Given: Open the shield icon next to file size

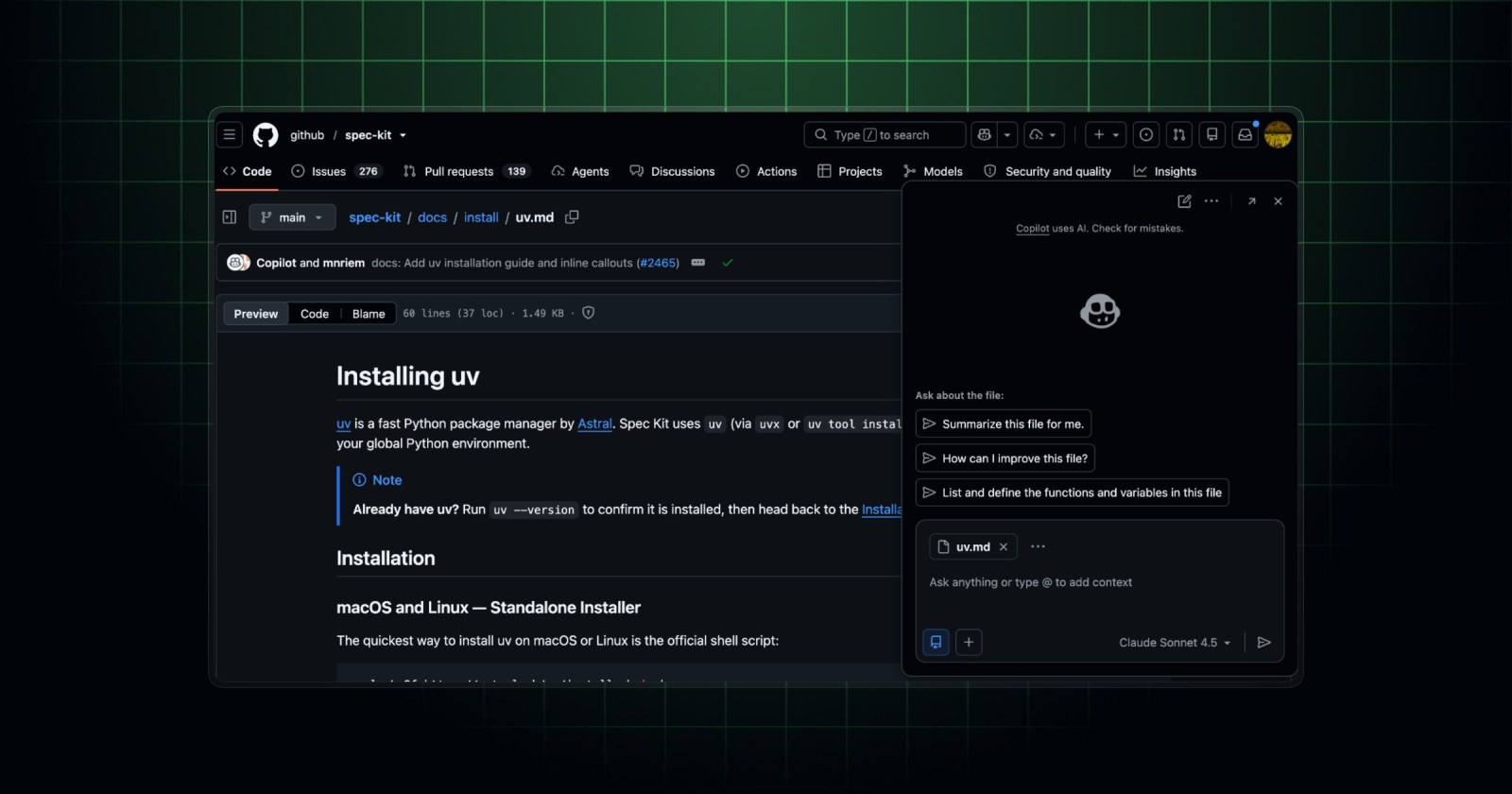Looking at the screenshot, I should 589,313.
